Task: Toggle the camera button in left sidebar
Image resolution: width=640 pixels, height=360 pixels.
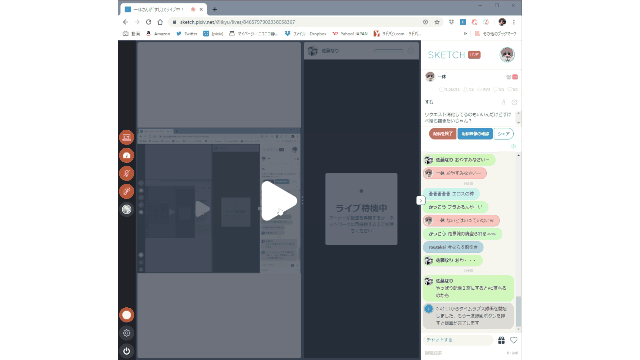Action: pyautogui.click(x=127, y=156)
